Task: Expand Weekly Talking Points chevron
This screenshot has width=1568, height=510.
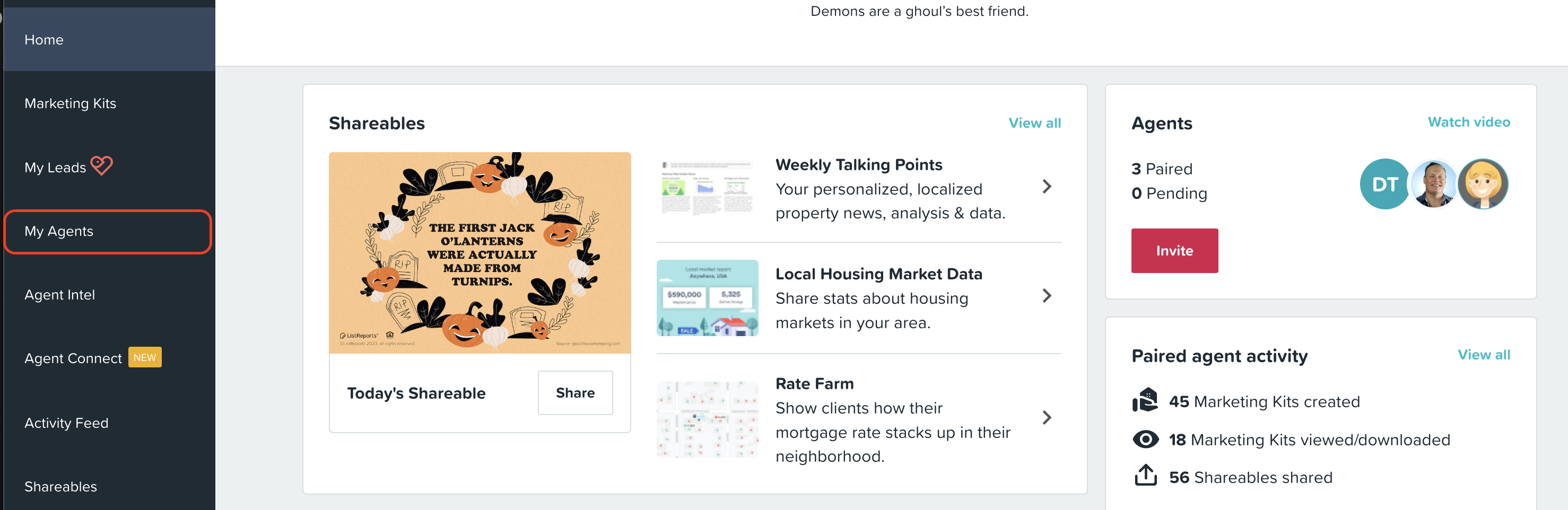Action: pos(1047,187)
